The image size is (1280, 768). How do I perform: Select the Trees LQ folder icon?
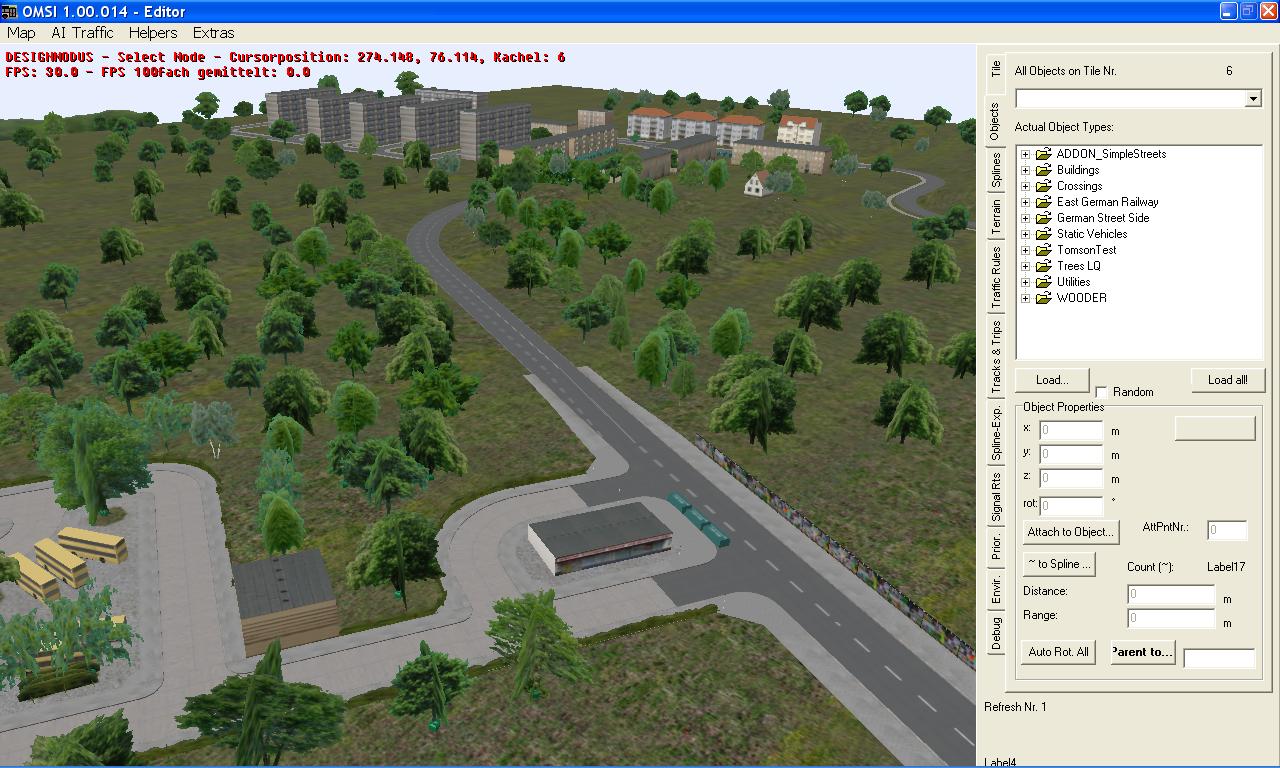point(1044,266)
